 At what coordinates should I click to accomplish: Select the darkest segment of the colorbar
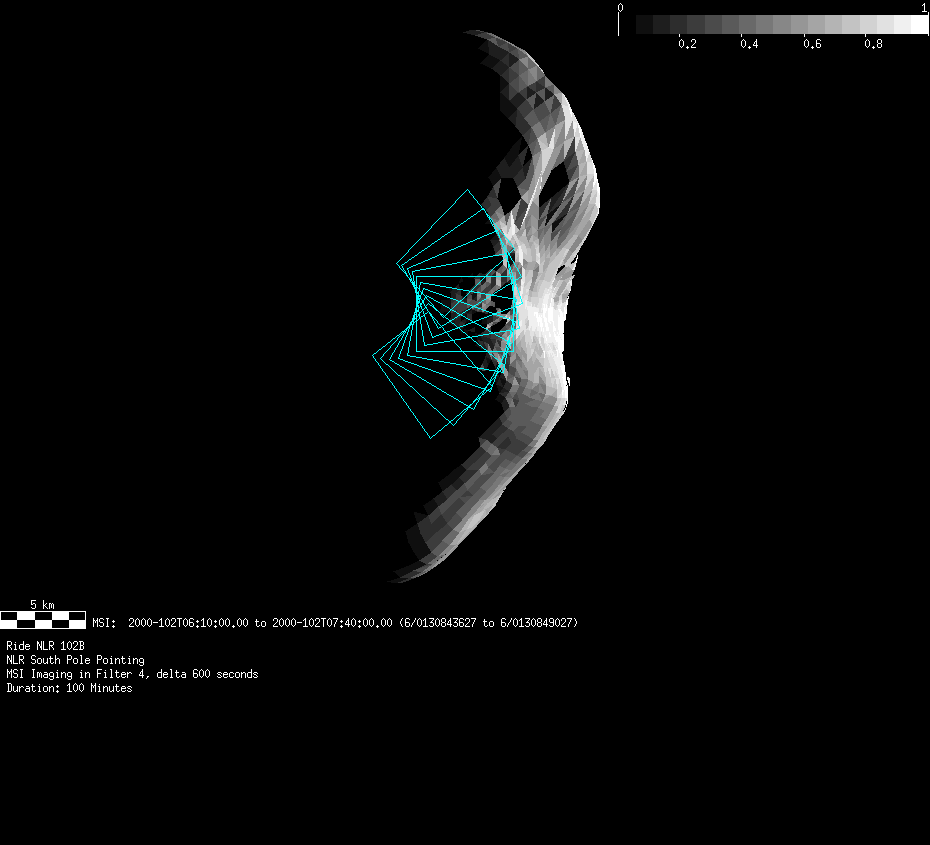click(644, 24)
